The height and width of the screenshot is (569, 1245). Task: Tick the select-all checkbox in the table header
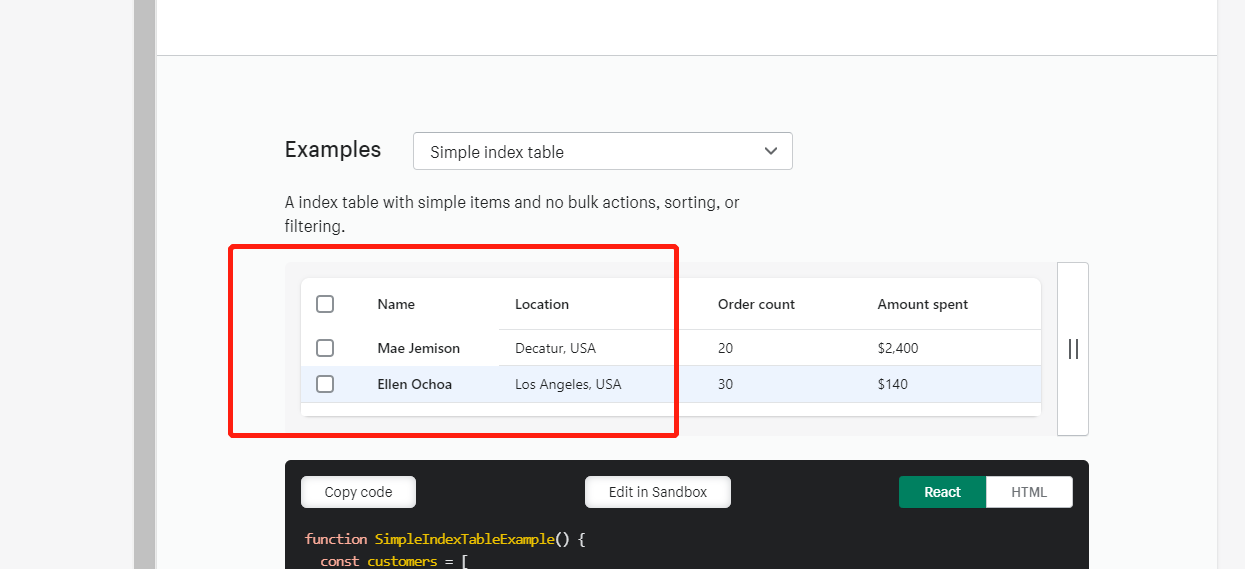tap(325, 304)
